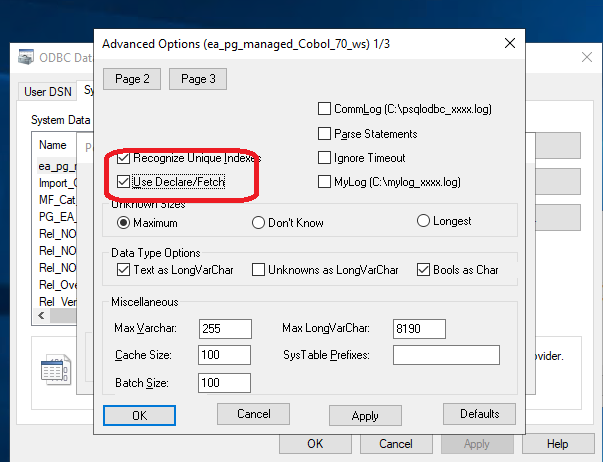Uncheck Text as LongVarChar
Screen dimensions: 603x462
point(124,270)
